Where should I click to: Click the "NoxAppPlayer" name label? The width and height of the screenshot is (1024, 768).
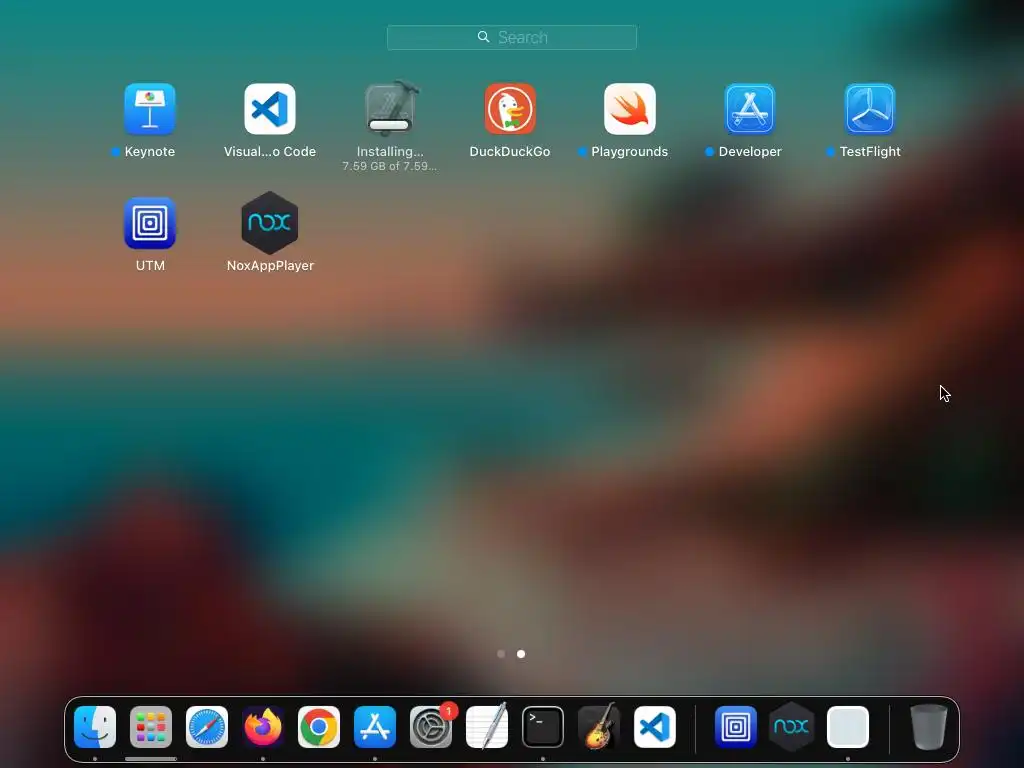point(270,266)
